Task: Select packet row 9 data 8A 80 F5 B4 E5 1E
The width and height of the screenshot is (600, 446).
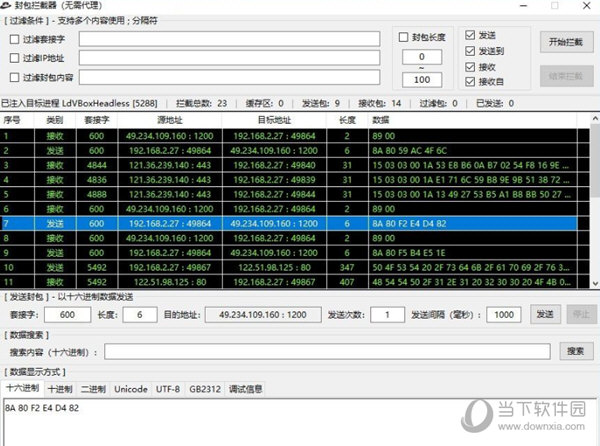Action: [289, 252]
